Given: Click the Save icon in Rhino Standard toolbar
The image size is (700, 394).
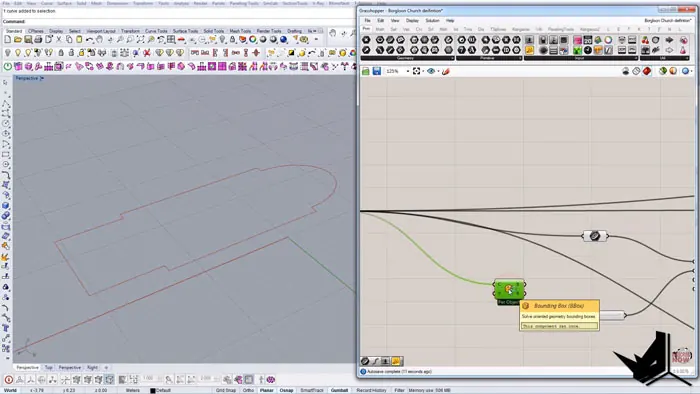Looking at the screenshot, I should pyautogui.click(x=28, y=40).
